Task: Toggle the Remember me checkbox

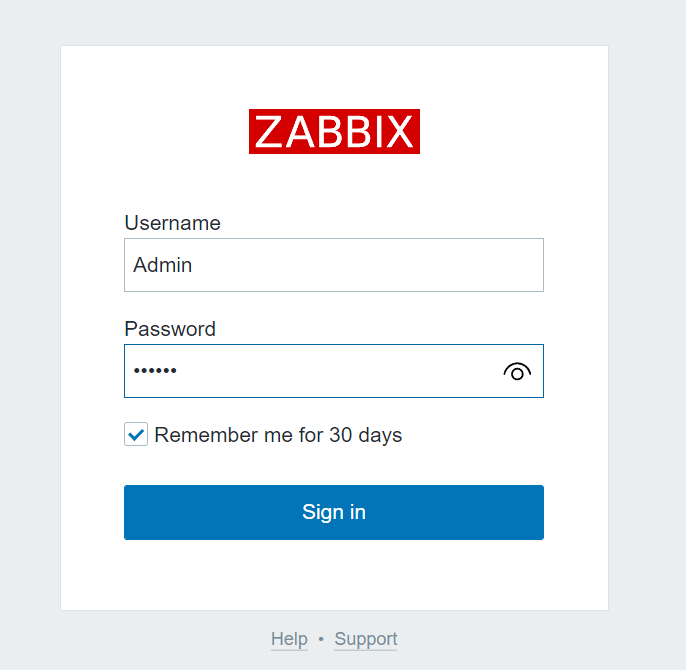Action: tap(136, 434)
